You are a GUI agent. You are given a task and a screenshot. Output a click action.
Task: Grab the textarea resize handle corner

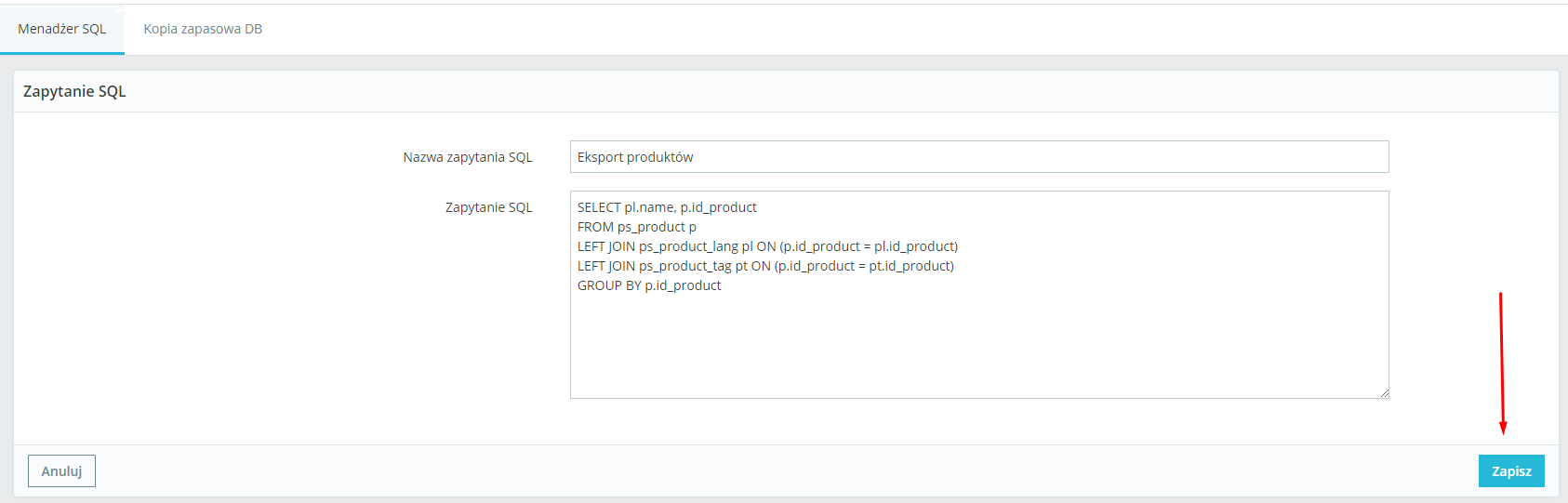[x=1384, y=393]
